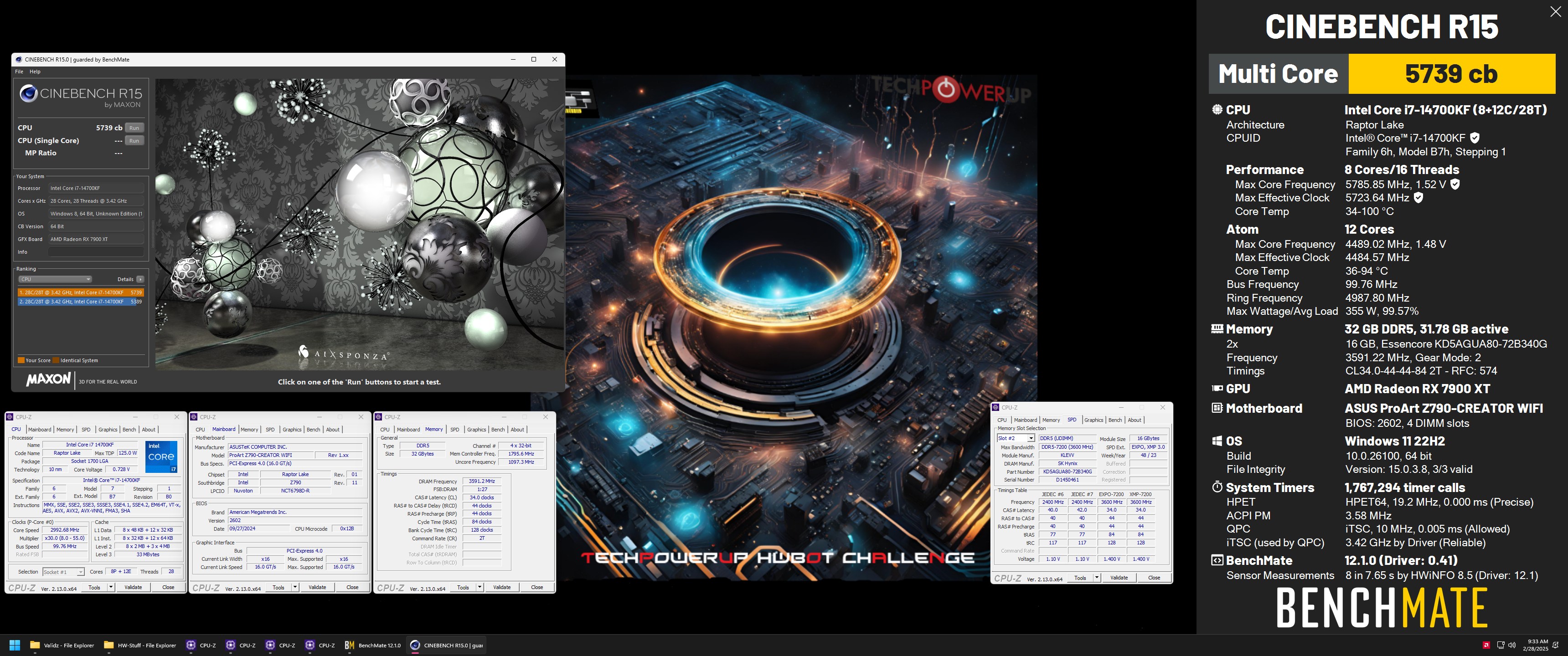Open Tools dropdown arrow in CPU-Z Memory window
The image size is (1568, 656).
click(x=480, y=587)
